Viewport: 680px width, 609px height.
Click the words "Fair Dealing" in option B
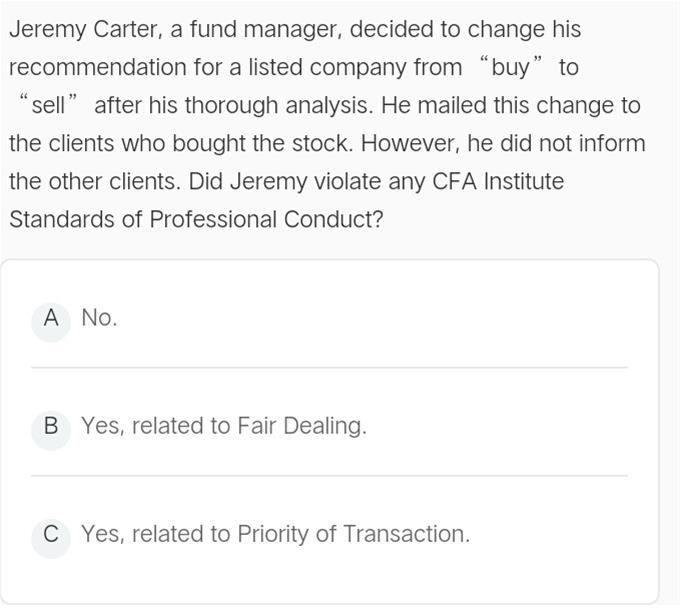tap(302, 426)
